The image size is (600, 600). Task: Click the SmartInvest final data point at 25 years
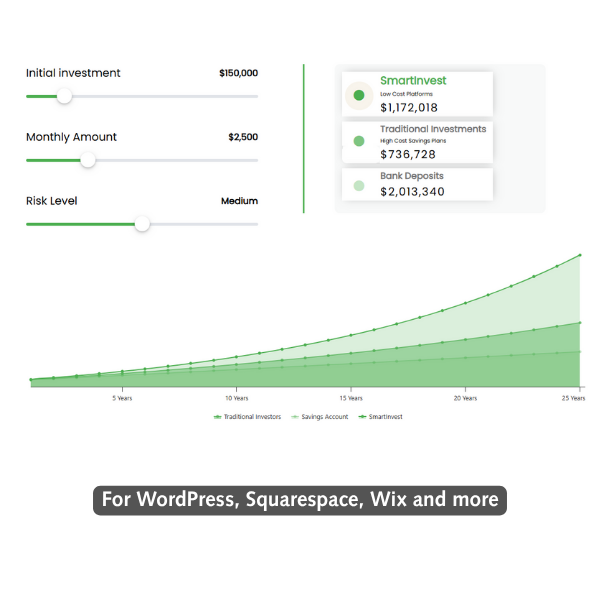[x=580, y=255]
